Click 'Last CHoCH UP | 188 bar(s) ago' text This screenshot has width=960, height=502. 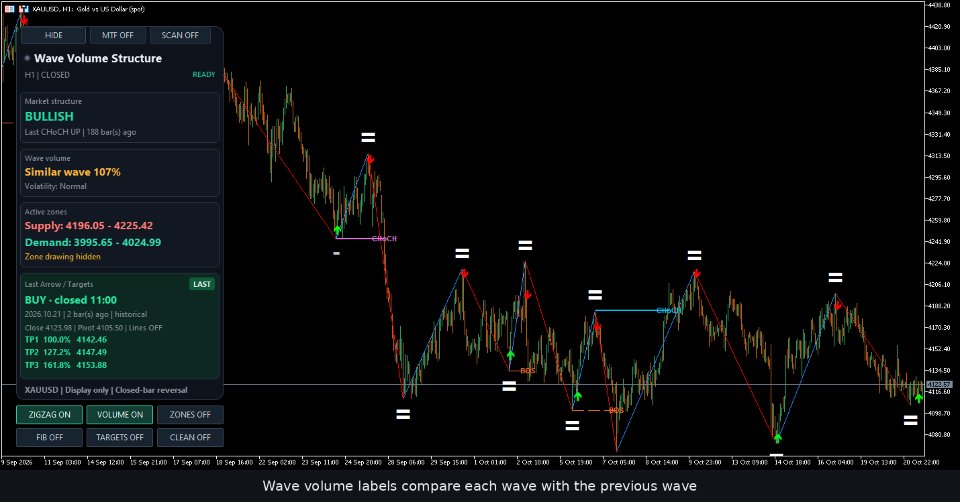click(80, 132)
